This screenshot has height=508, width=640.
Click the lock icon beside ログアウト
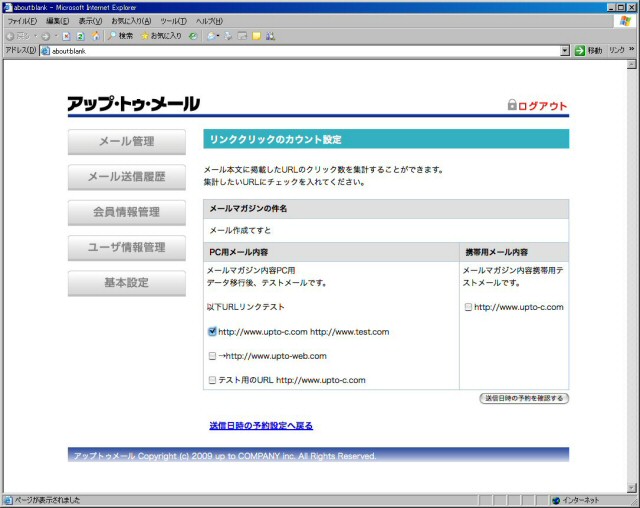pyautogui.click(x=512, y=104)
